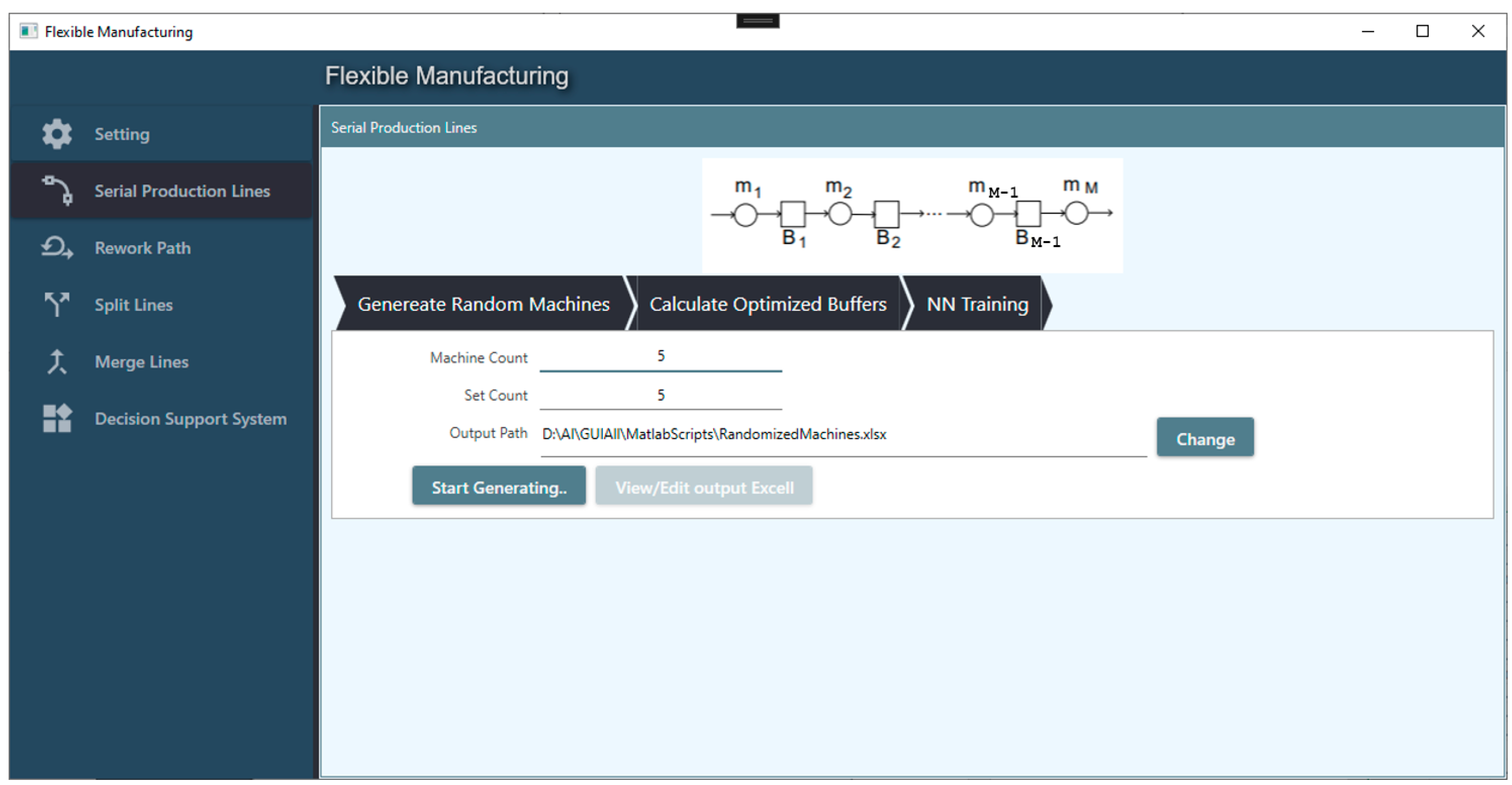This screenshot has width=1512, height=785.
Task: Open the Rework Path page
Action: [143, 248]
